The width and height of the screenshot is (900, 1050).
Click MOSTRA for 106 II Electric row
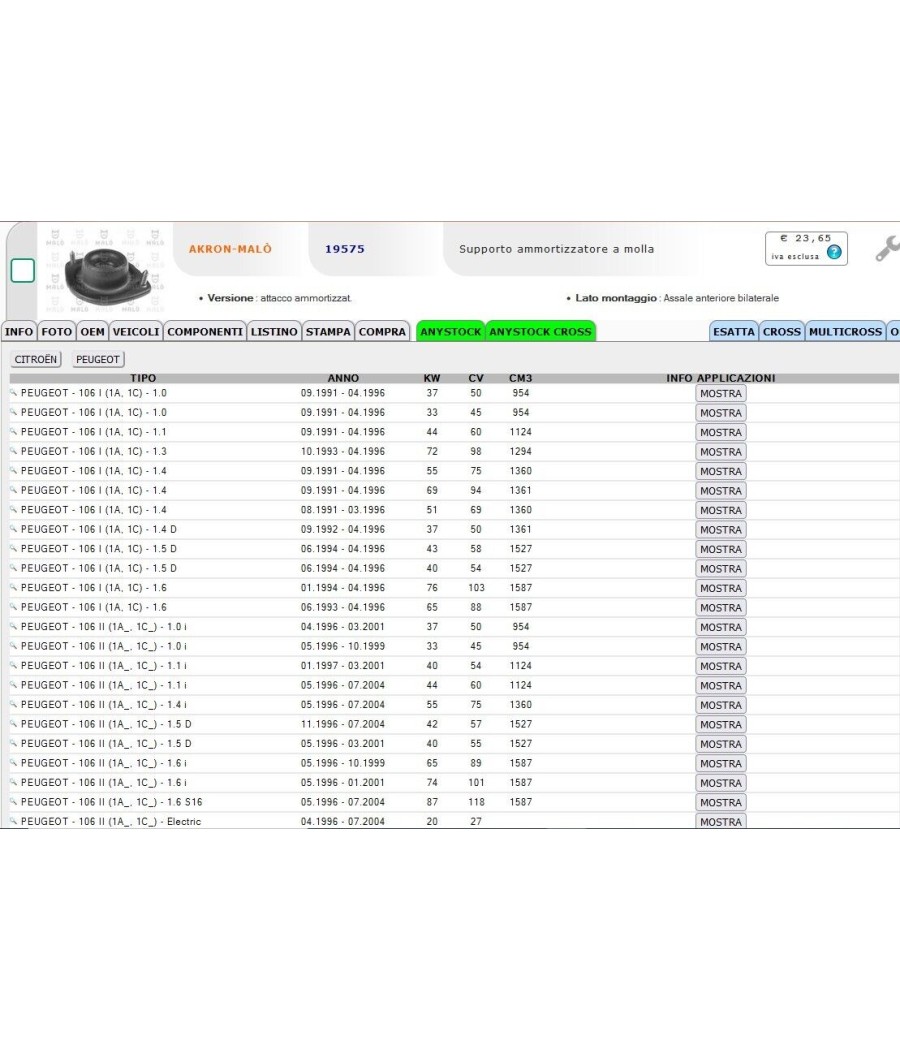coord(721,821)
